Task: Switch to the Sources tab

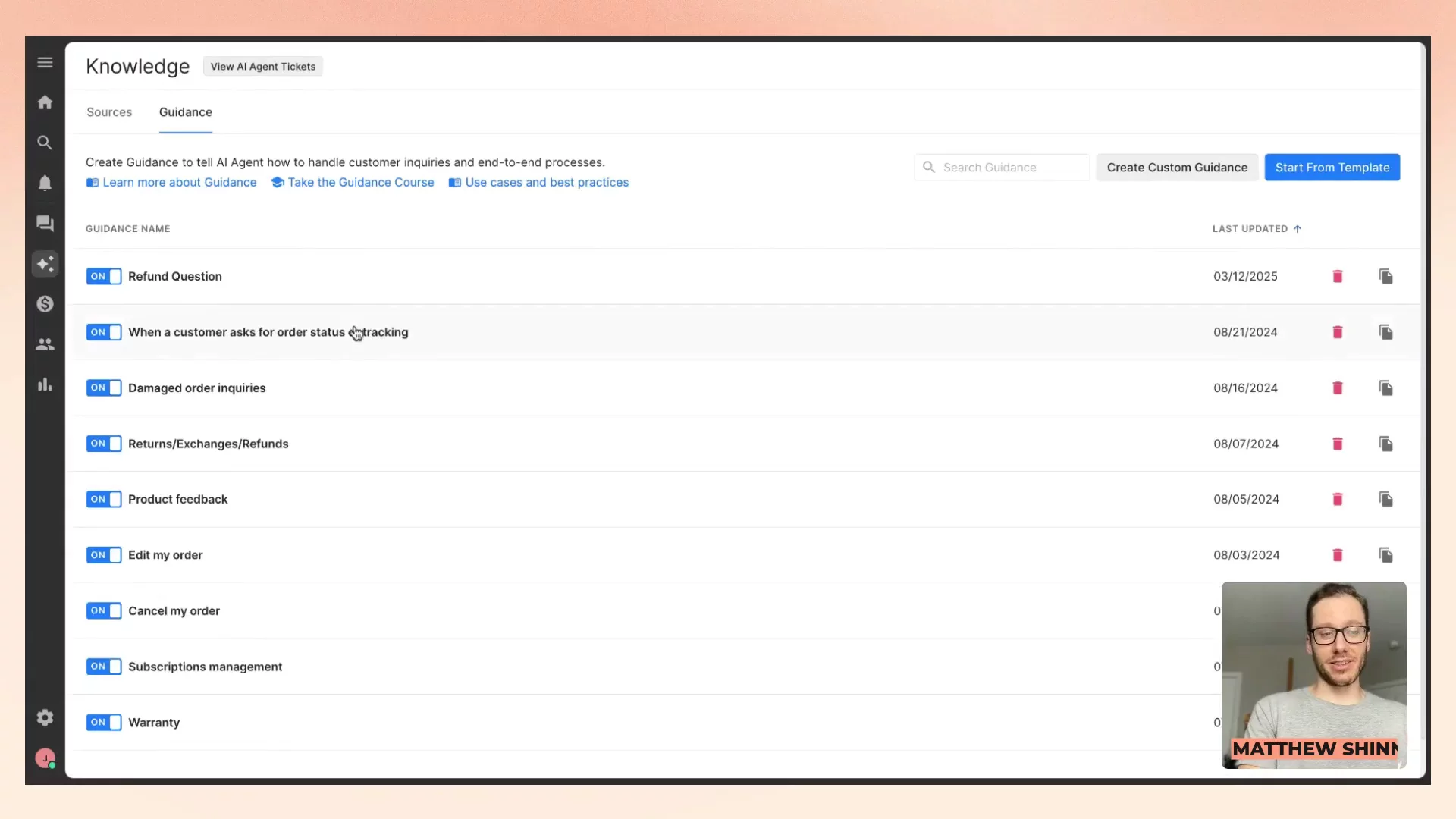Action: [x=109, y=112]
